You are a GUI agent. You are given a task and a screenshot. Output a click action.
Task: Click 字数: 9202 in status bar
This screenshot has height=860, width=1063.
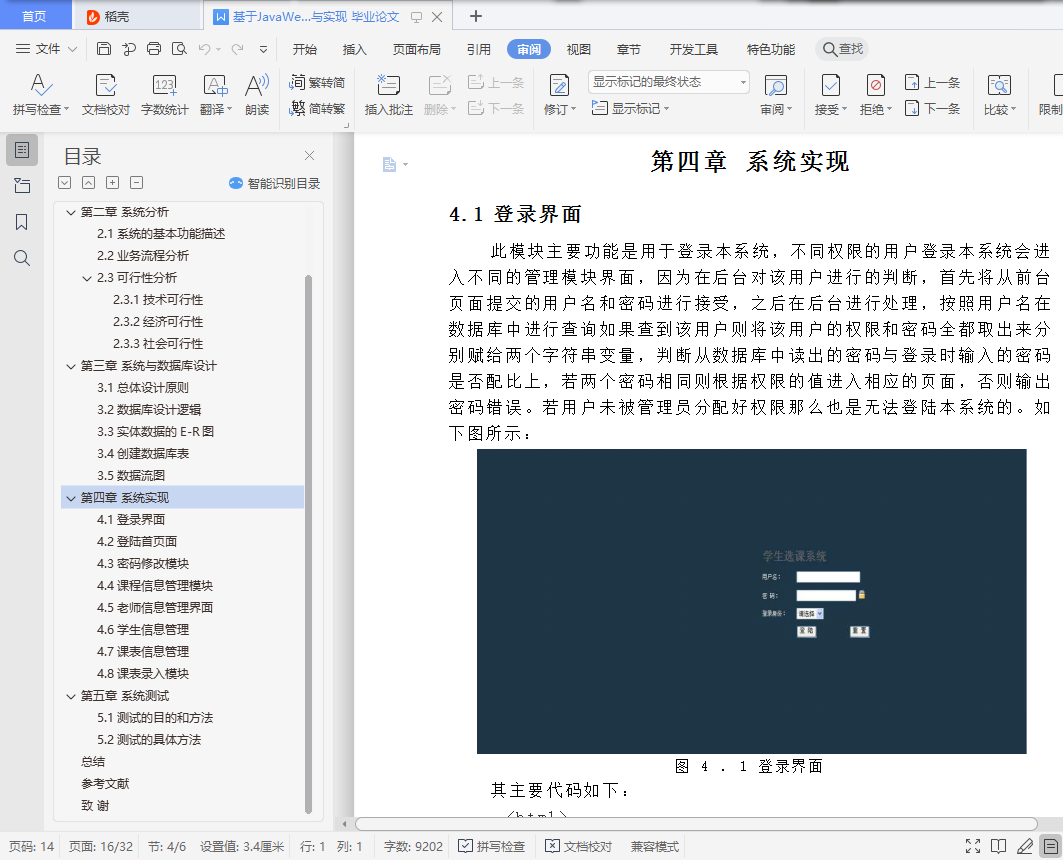click(413, 846)
